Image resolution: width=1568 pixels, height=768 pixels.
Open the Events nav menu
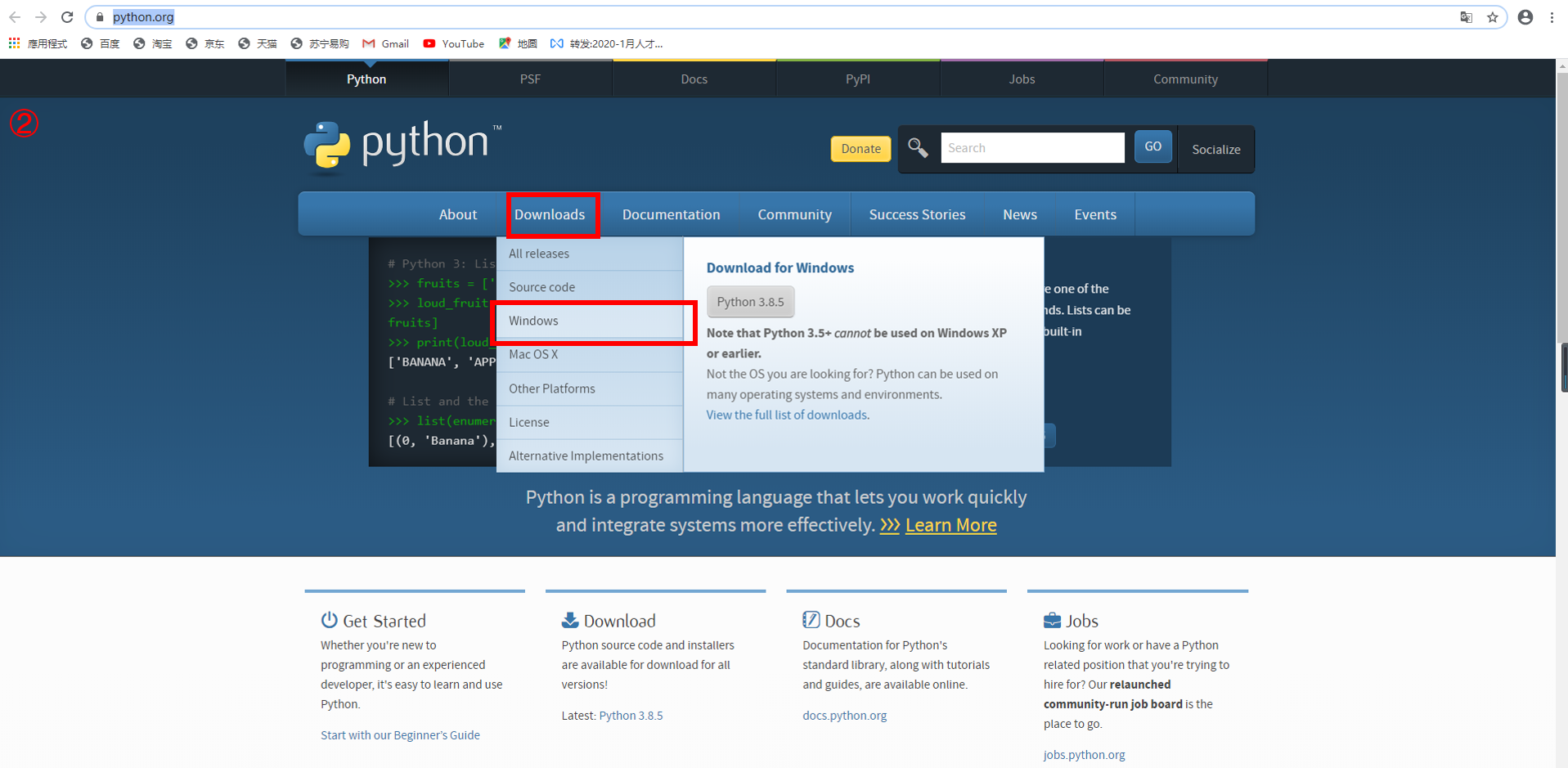coord(1095,214)
